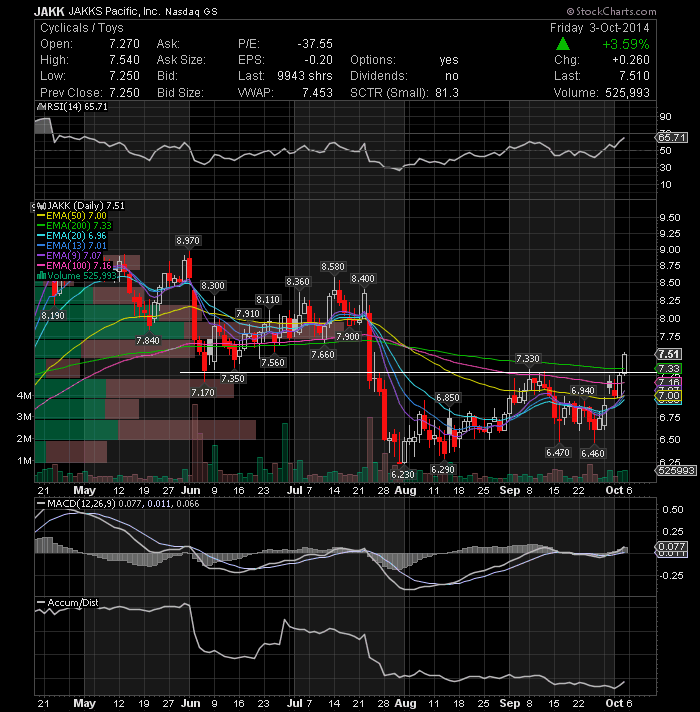Click the green up-arrow beside +3.59%
This screenshot has height=712, width=700.
tap(562, 44)
